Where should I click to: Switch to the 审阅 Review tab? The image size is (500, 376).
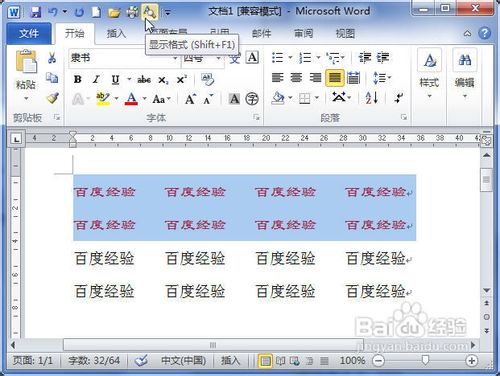(x=303, y=33)
